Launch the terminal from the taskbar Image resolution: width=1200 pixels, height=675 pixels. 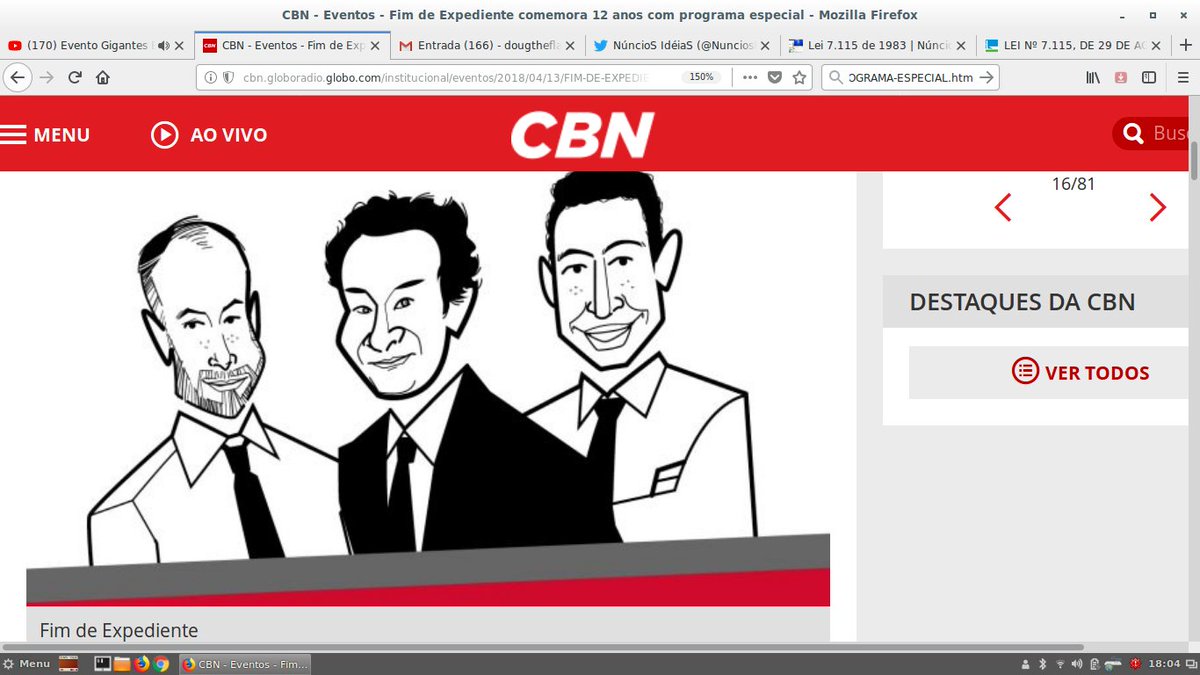102,664
